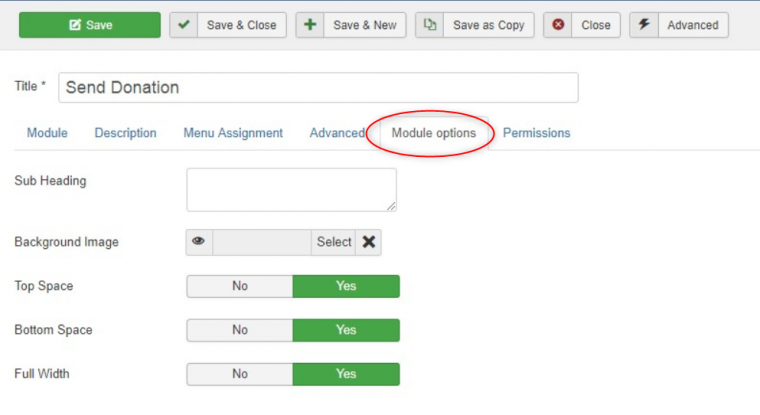The width and height of the screenshot is (760, 415).
Task: Clear background image with X icon
Action: click(369, 242)
